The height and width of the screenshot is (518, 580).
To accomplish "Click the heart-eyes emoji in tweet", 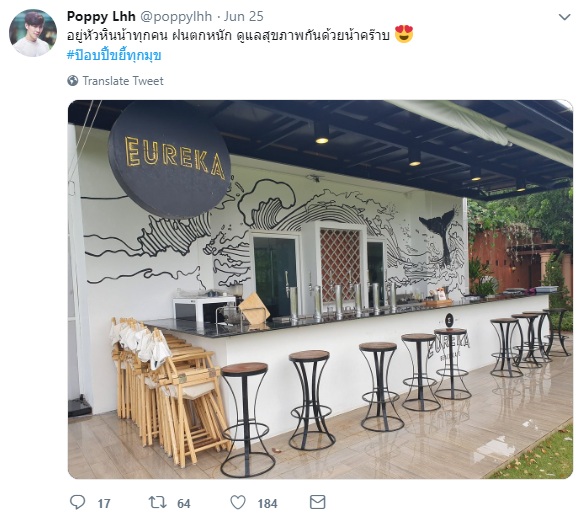I will (404, 34).
